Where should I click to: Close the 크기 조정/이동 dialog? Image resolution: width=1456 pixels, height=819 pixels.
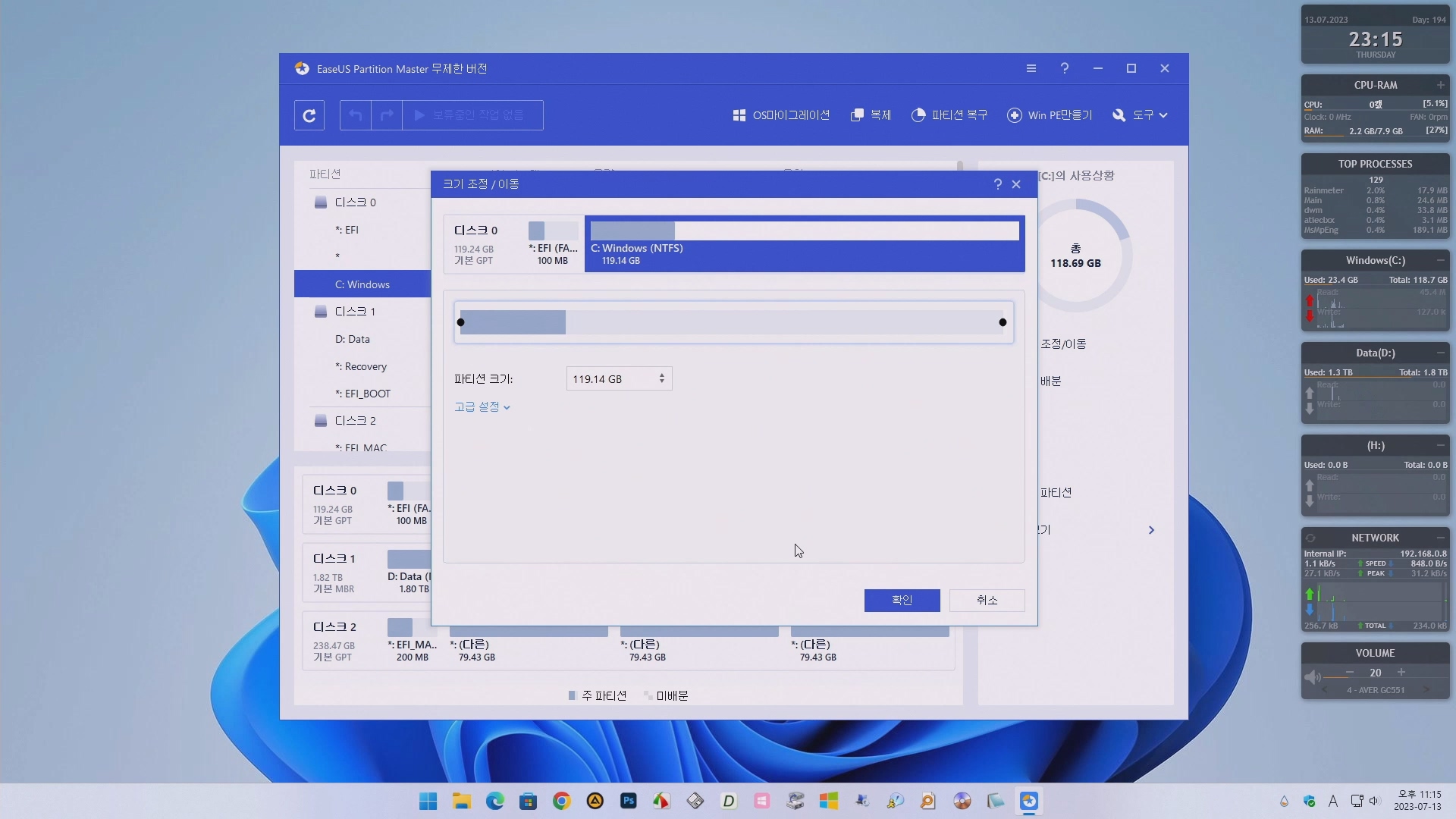pyautogui.click(x=1016, y=184)
